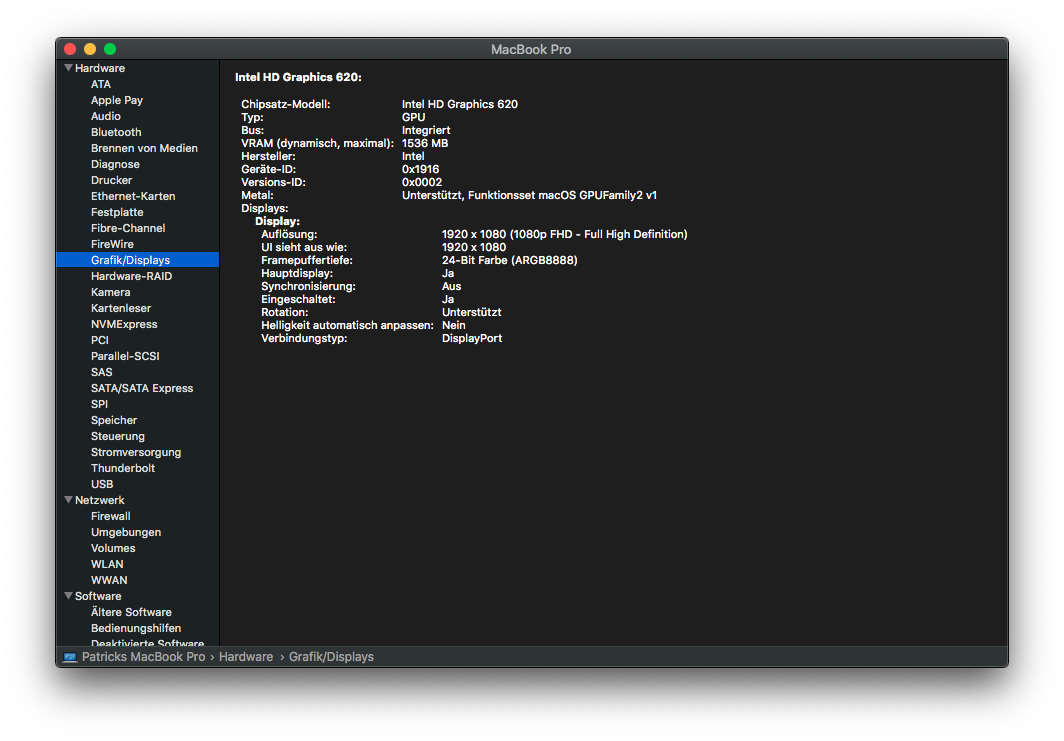Viewport: 1064px width, 741px height.
Task: Collapse the Hardware section triangle
Action: click(68, 68)
